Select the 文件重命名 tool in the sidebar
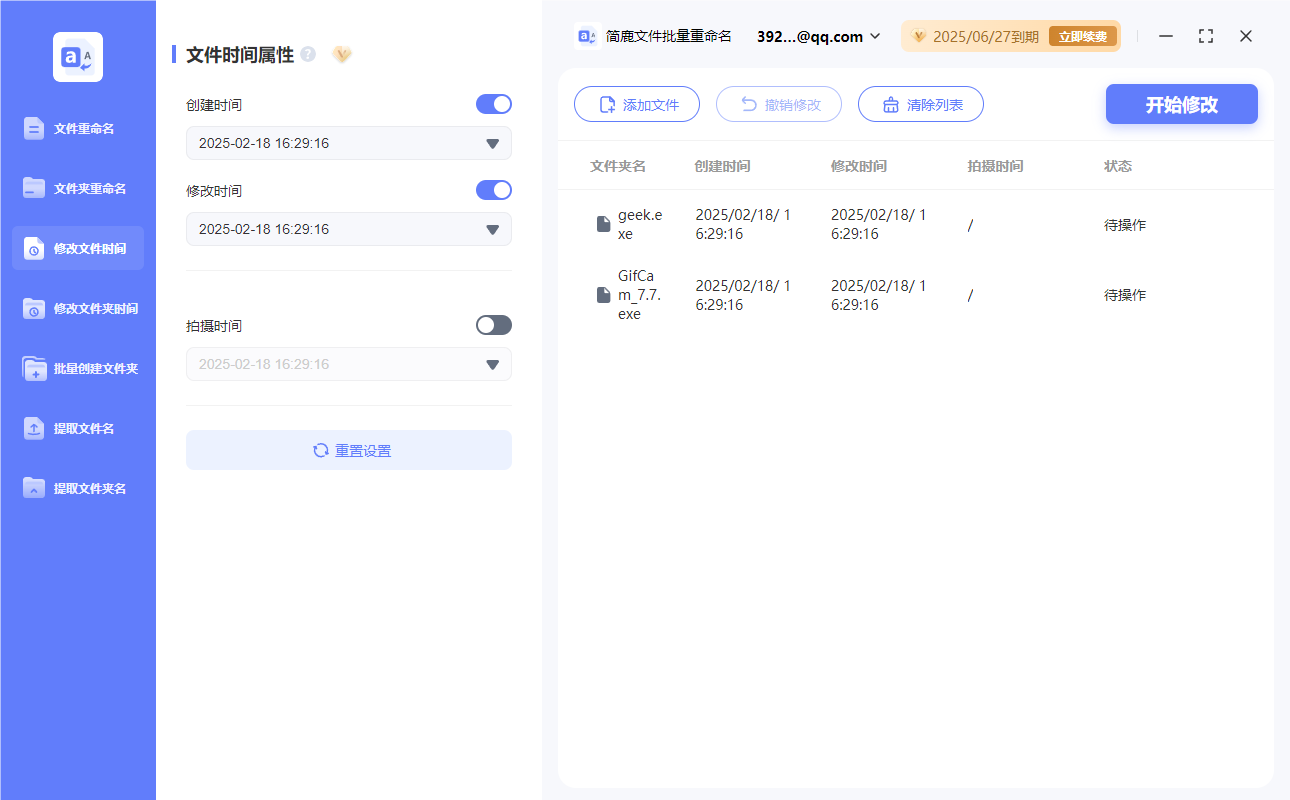The width and height of the screenshot is (1290, 800). tap(78, 128)
